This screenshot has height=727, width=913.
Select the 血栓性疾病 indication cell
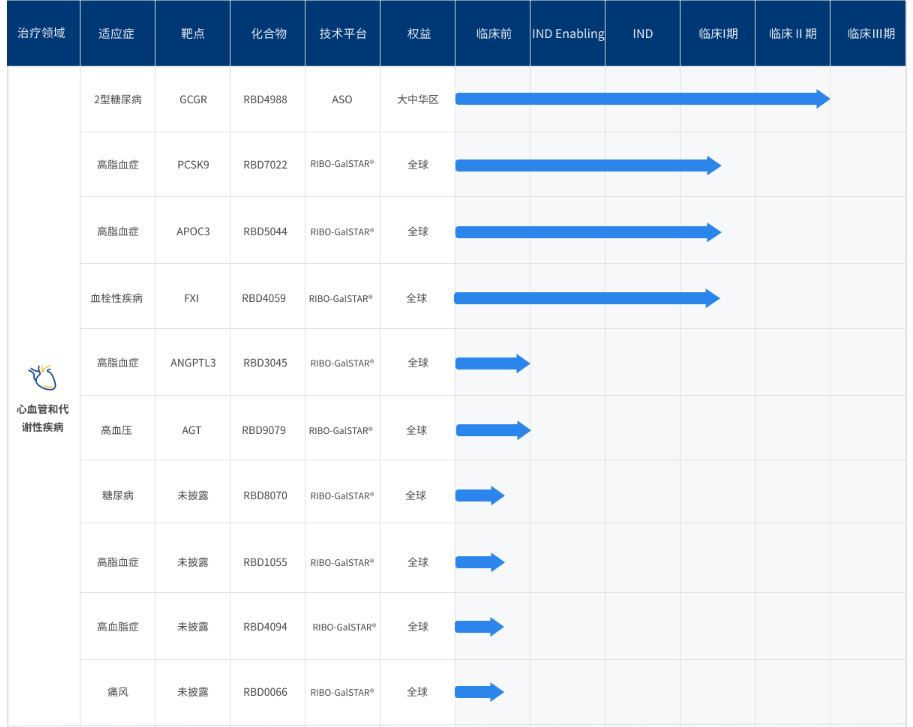click(116, 298)
